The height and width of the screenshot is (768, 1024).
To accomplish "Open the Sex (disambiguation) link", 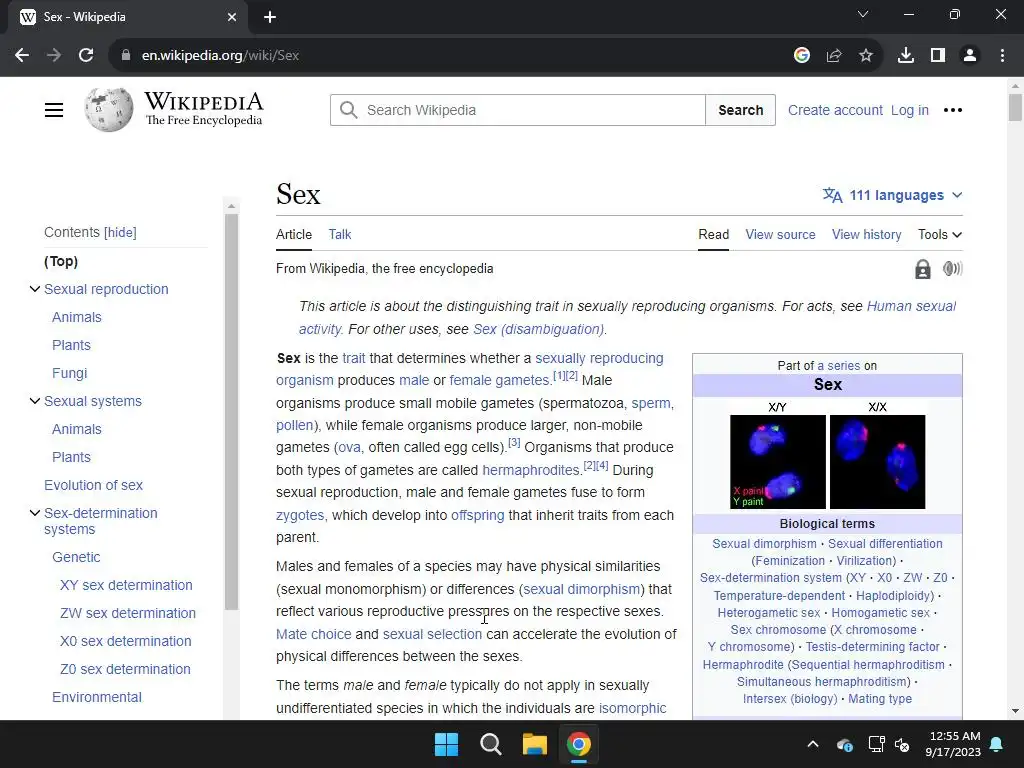I will [538, 329].
